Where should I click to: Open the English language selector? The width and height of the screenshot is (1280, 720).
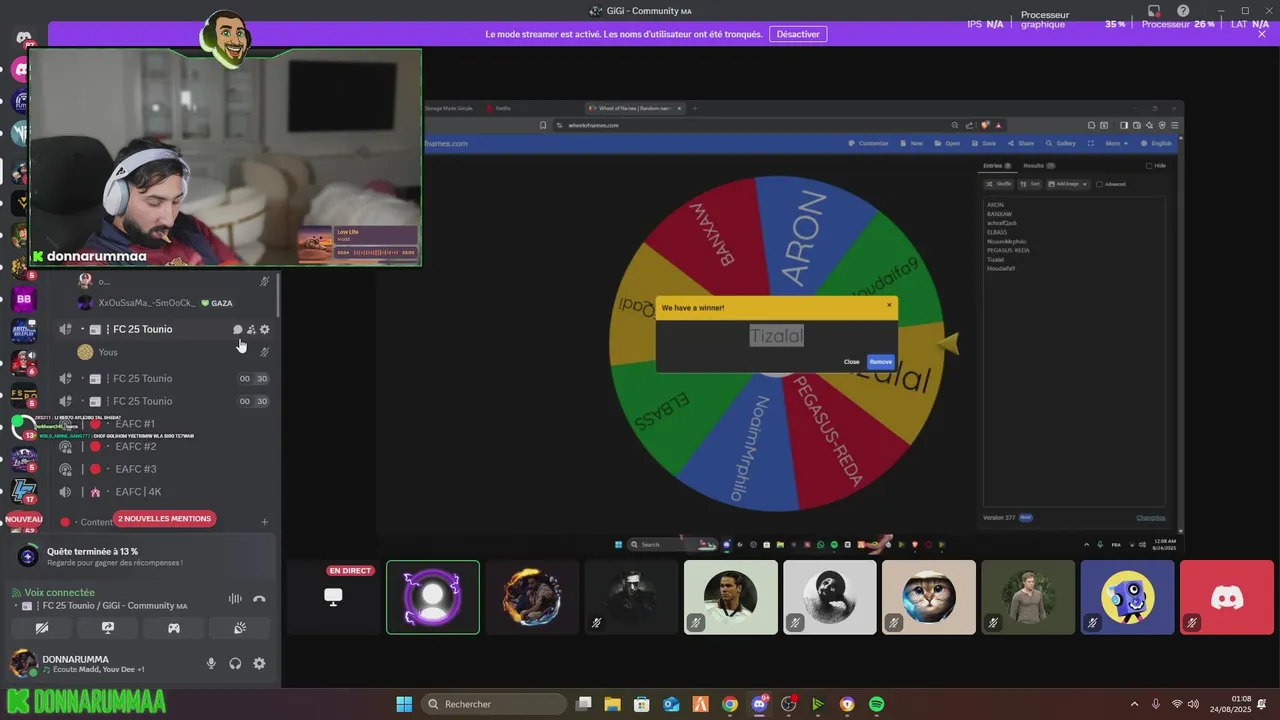(x=1157, y=143)
